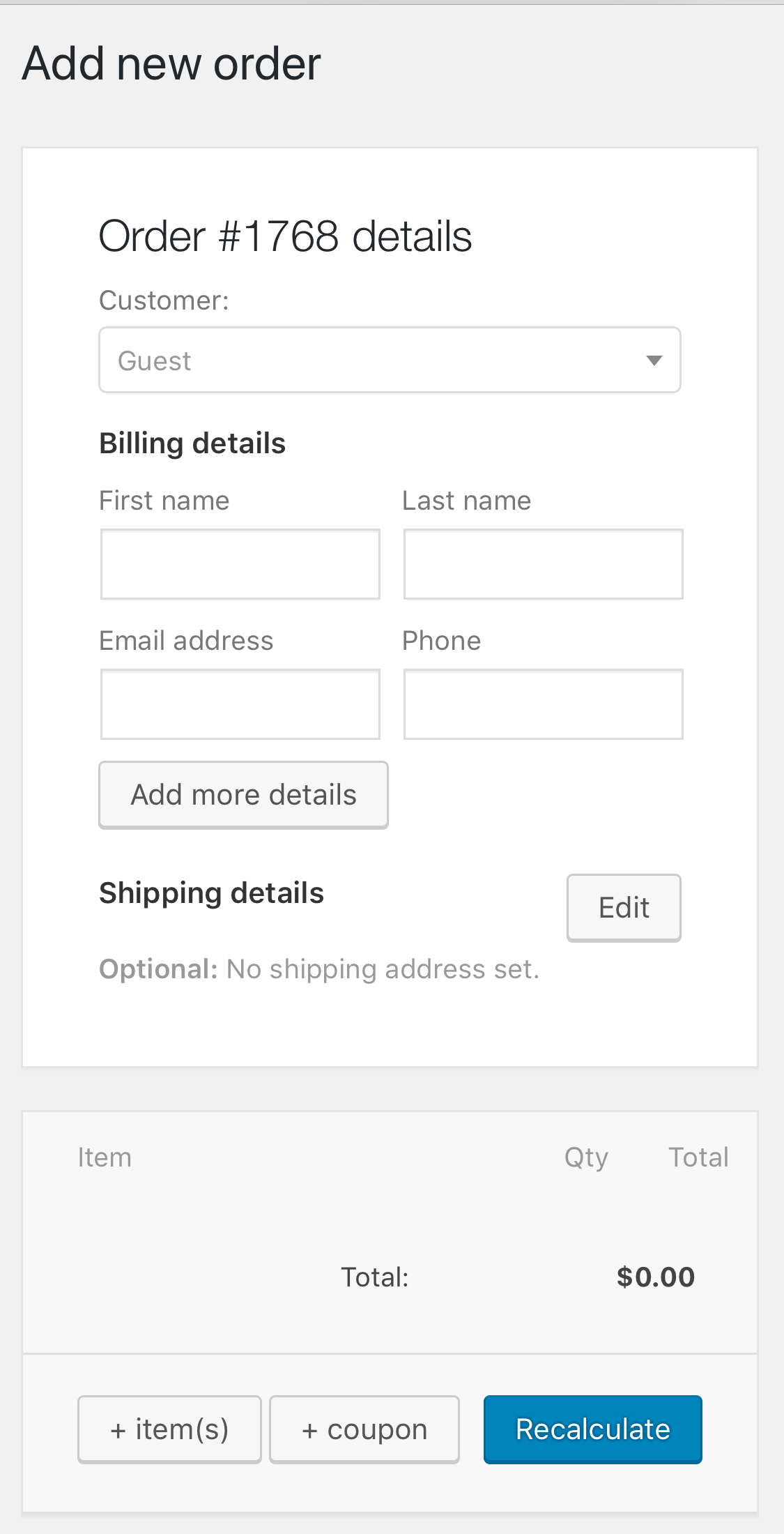Edit the shipping details

624,908
